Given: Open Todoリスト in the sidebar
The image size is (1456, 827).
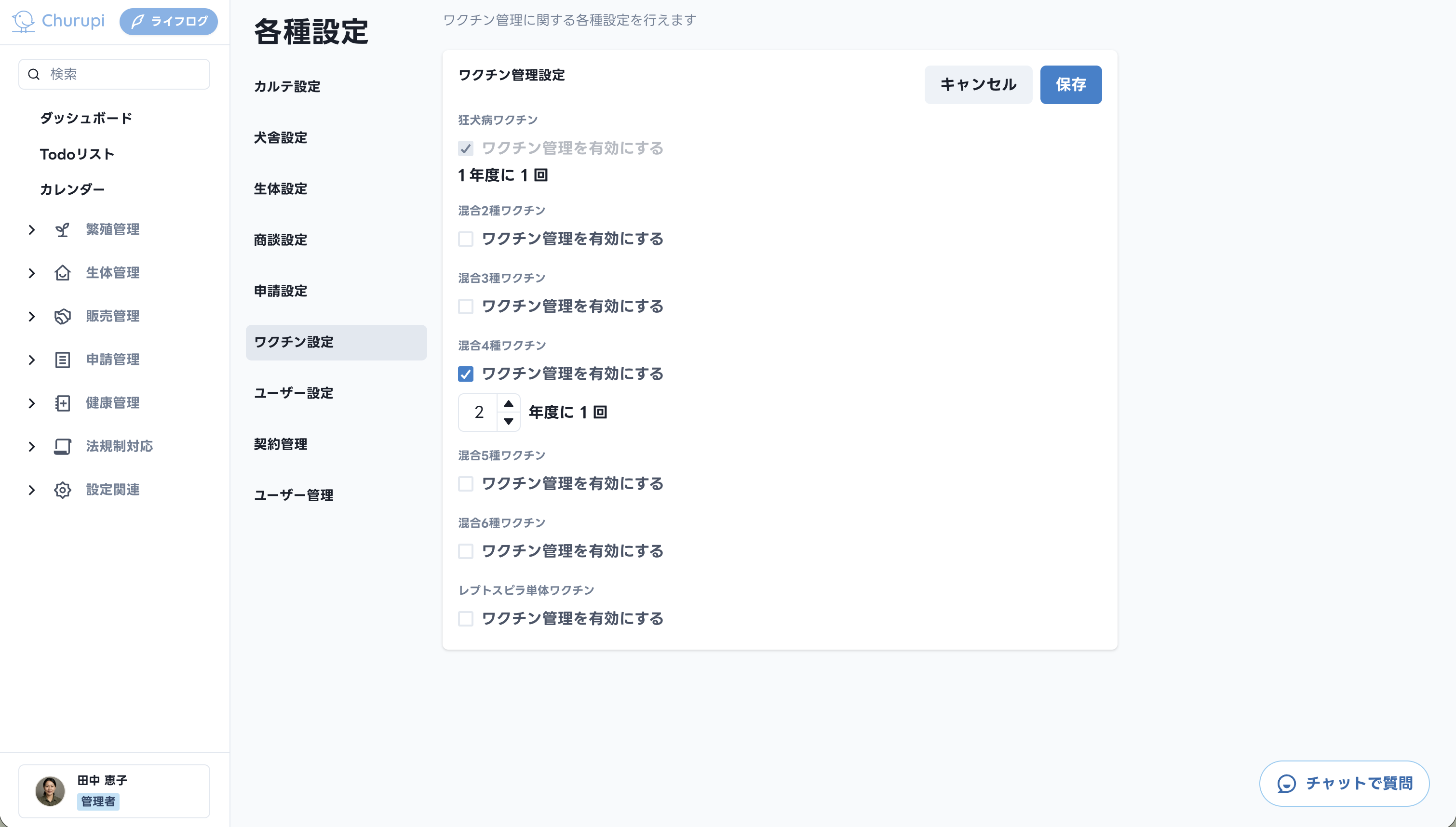Looking at the screenshot, I should pos(77,154).
